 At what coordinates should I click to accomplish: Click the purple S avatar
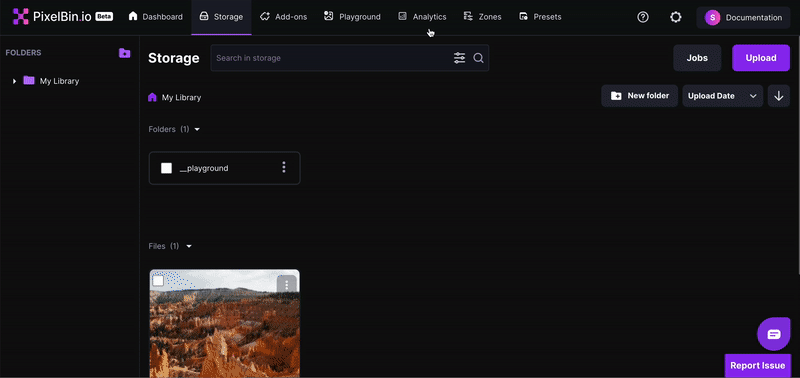[712, 17]
